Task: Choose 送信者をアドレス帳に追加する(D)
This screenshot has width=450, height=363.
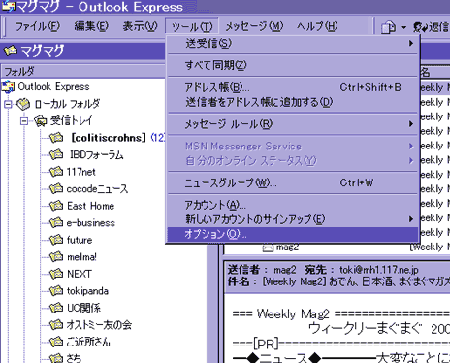Action: click(293, 102)
